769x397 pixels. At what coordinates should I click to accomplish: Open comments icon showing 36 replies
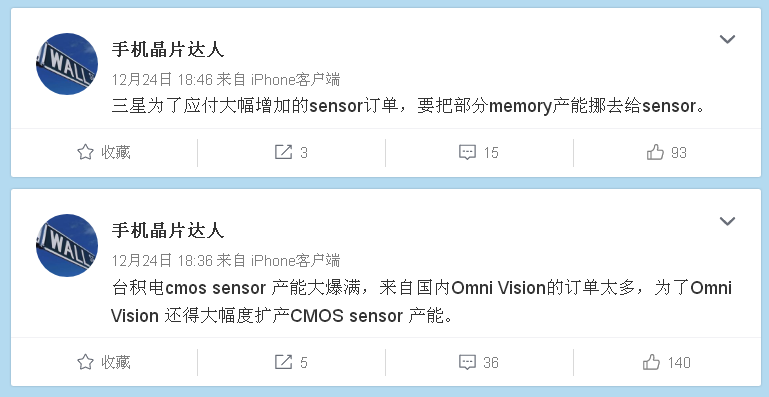[x=467, y=363]
